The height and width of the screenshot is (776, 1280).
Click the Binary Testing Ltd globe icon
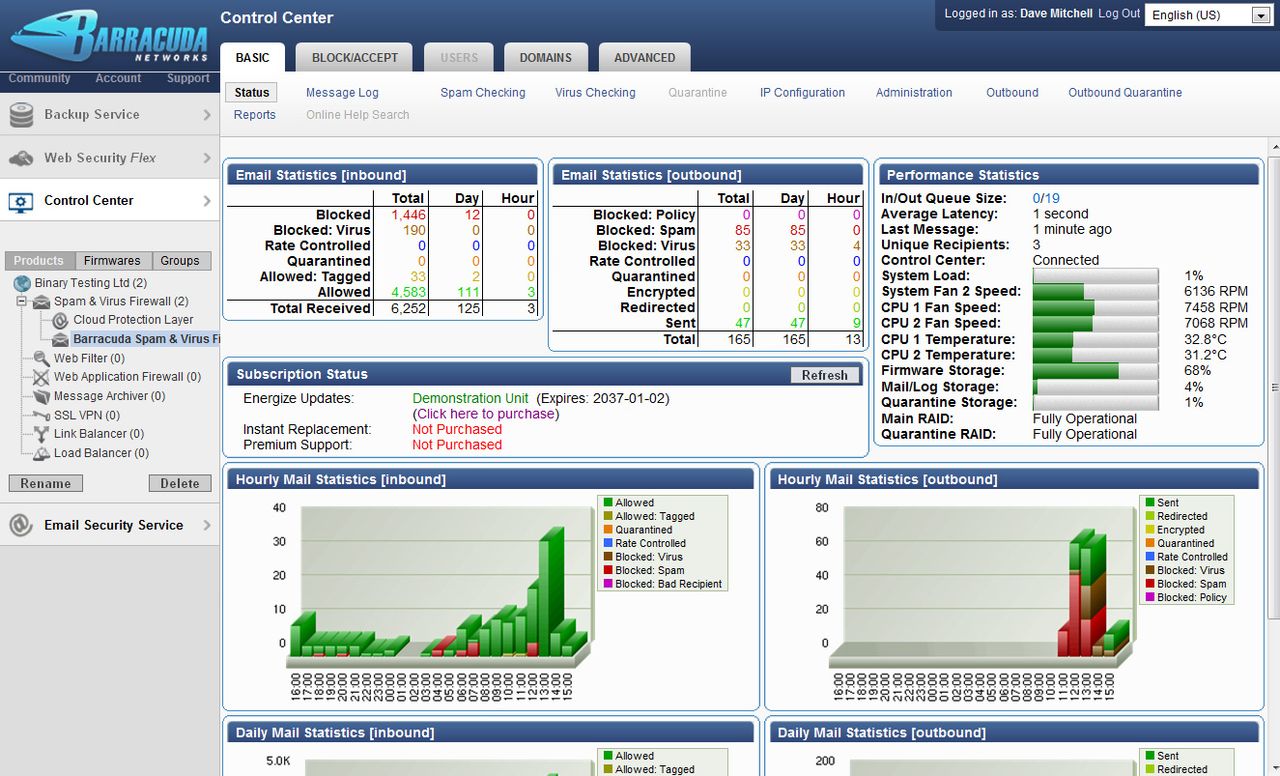pos(22,283)
